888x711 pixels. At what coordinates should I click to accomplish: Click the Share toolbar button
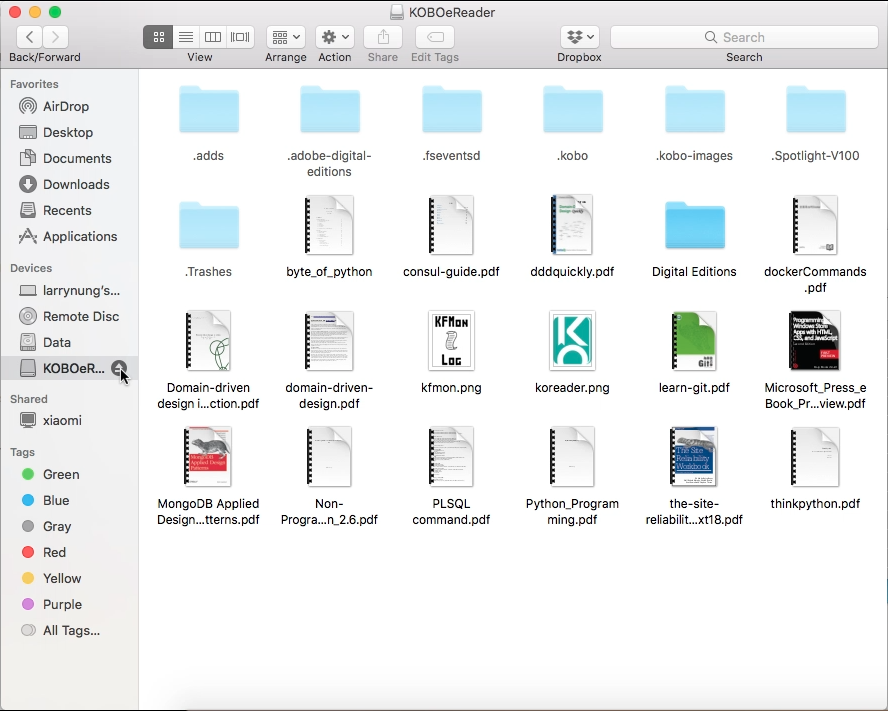[383, 37]
